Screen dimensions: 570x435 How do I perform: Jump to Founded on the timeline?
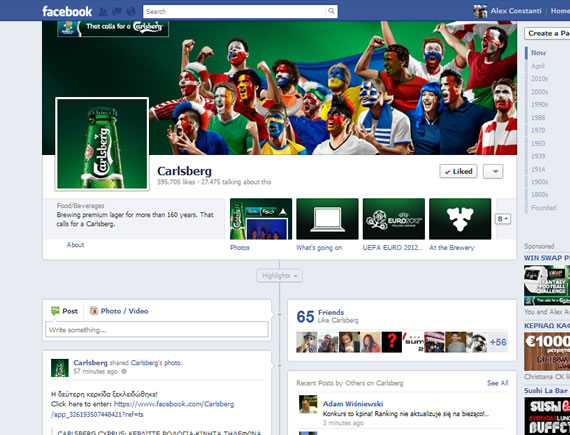click(543, 208)
